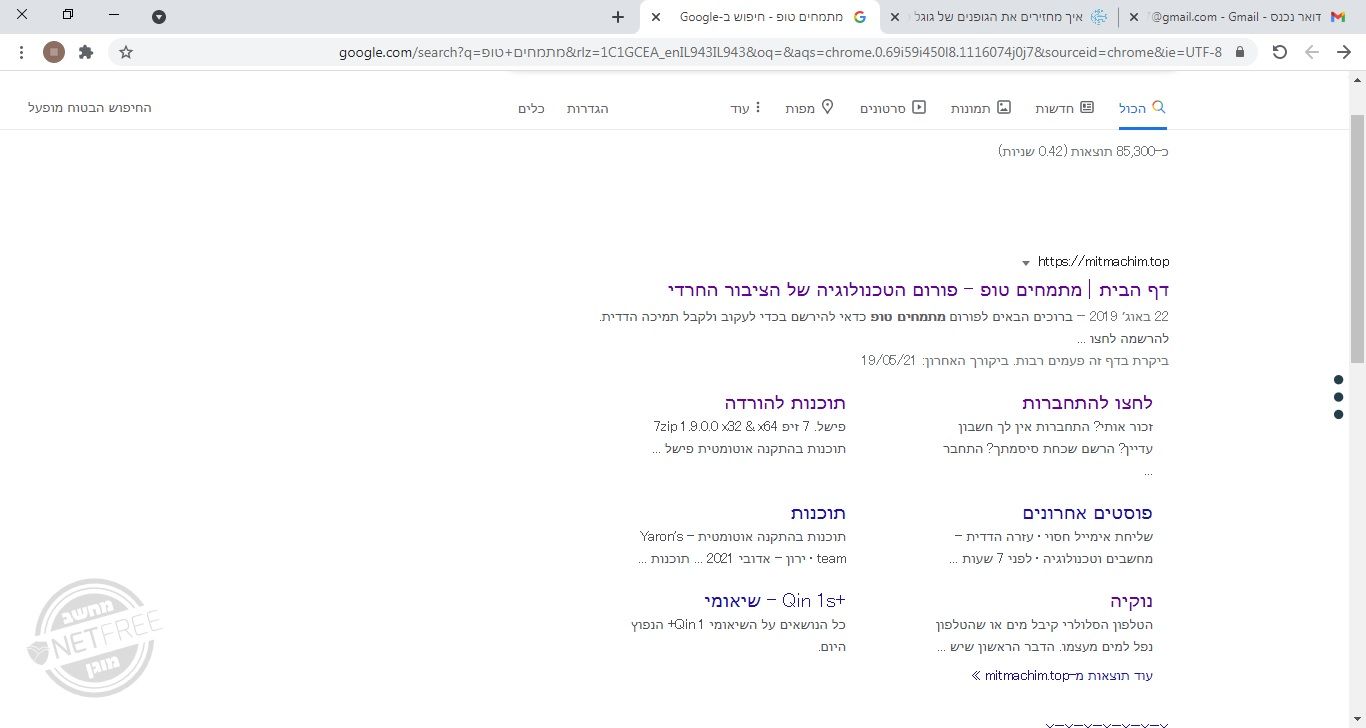This screenshot has width=1366, height=728.
Task: Select the מפות maps filter
Action: 810,108
